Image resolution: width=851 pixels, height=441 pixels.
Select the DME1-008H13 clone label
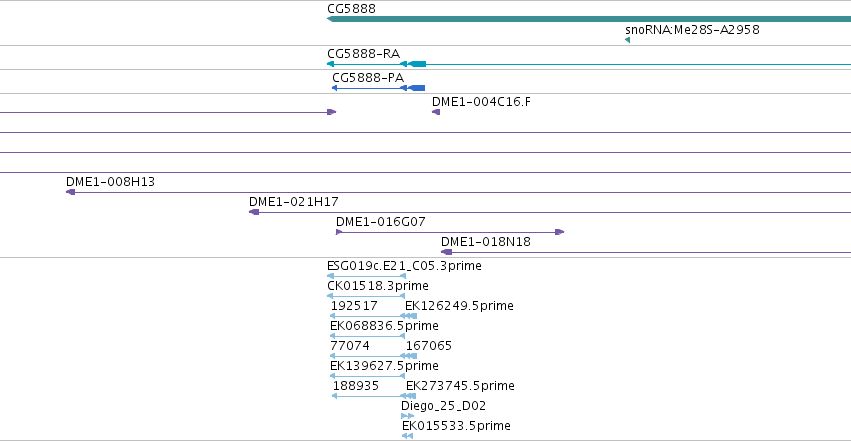coord(110,182)
